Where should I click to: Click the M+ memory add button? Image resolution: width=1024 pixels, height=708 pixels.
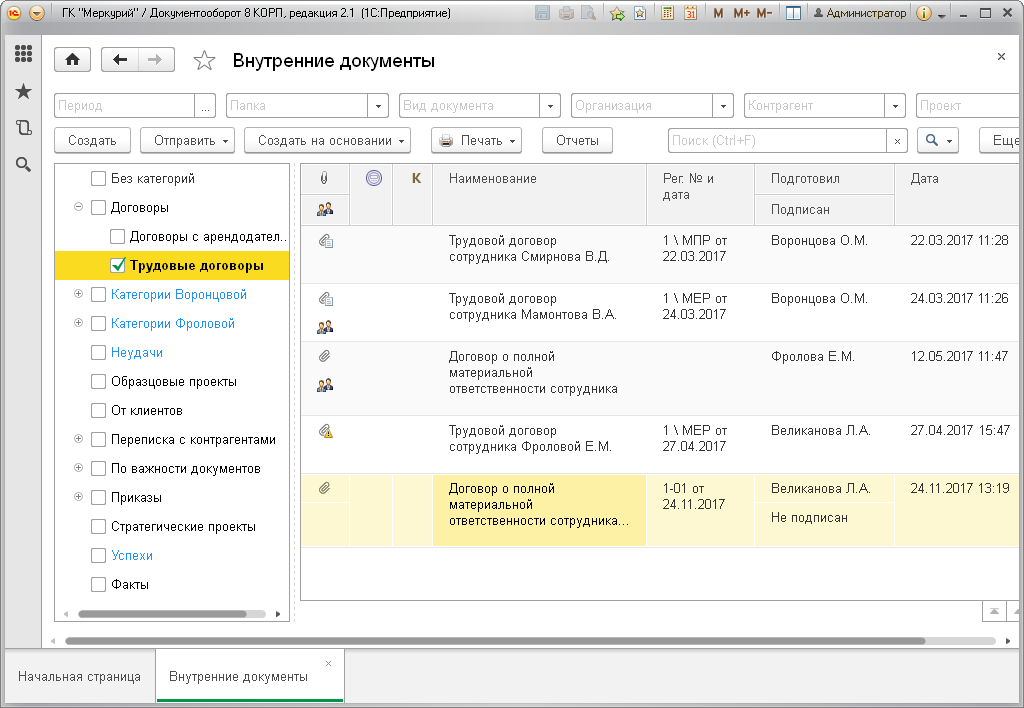point(741,13)
